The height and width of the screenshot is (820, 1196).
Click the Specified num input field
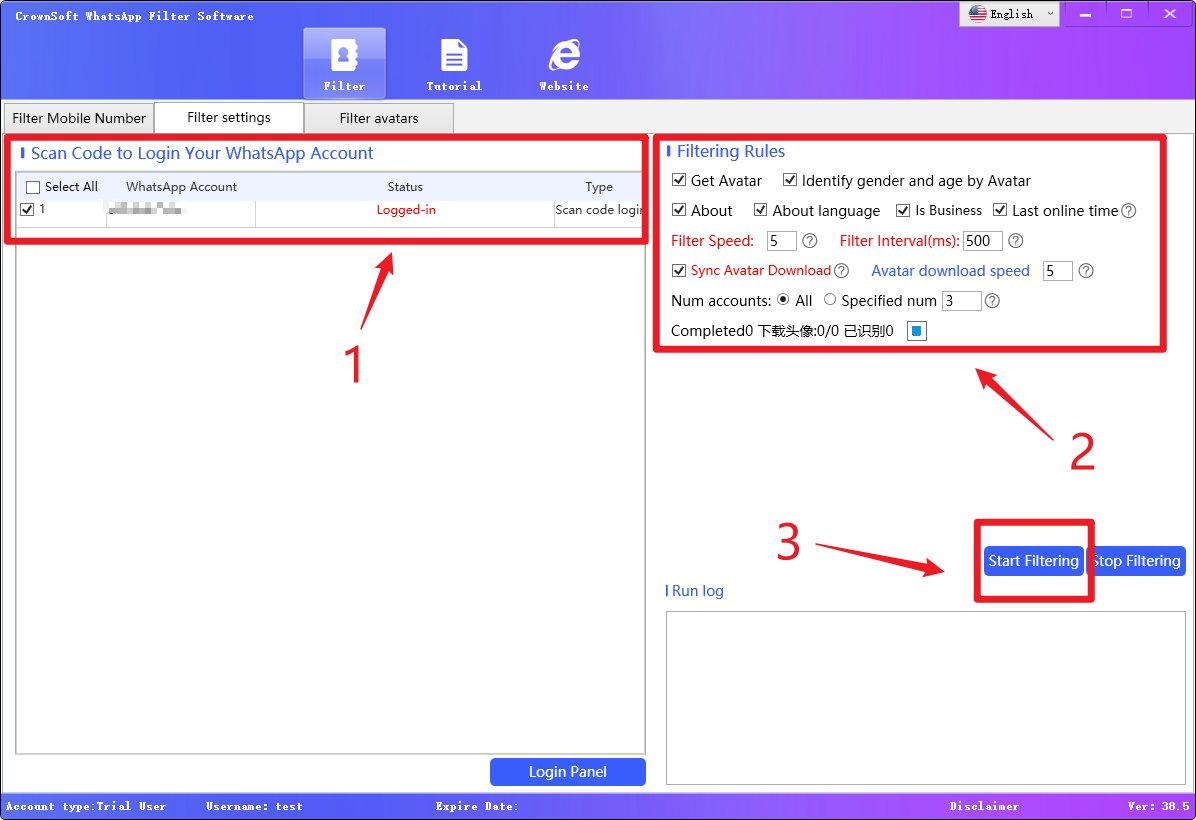pyautogui.click(x=961, y=301)
